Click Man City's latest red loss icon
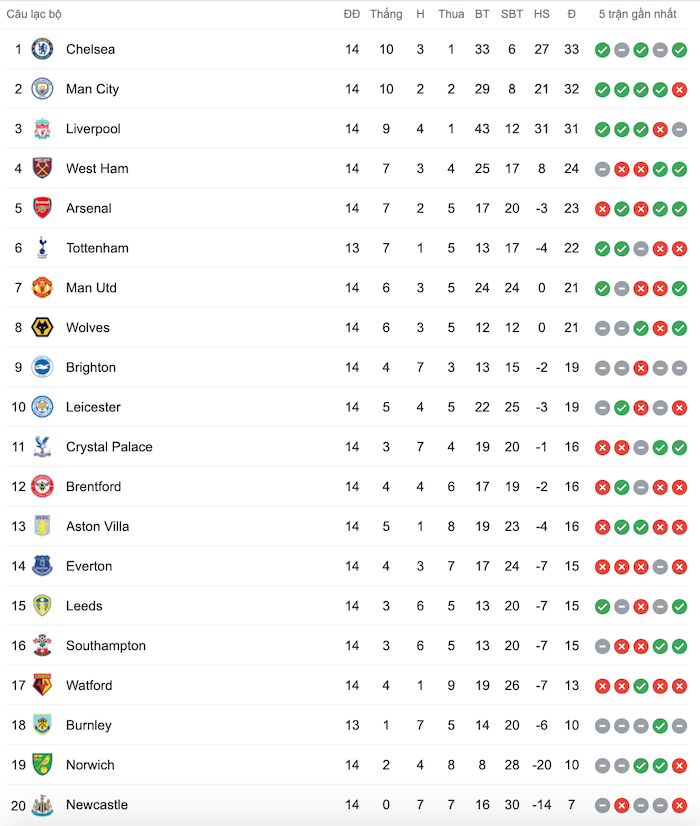Image resolution: width=700 pixels, height=826 pixels. 679,89
